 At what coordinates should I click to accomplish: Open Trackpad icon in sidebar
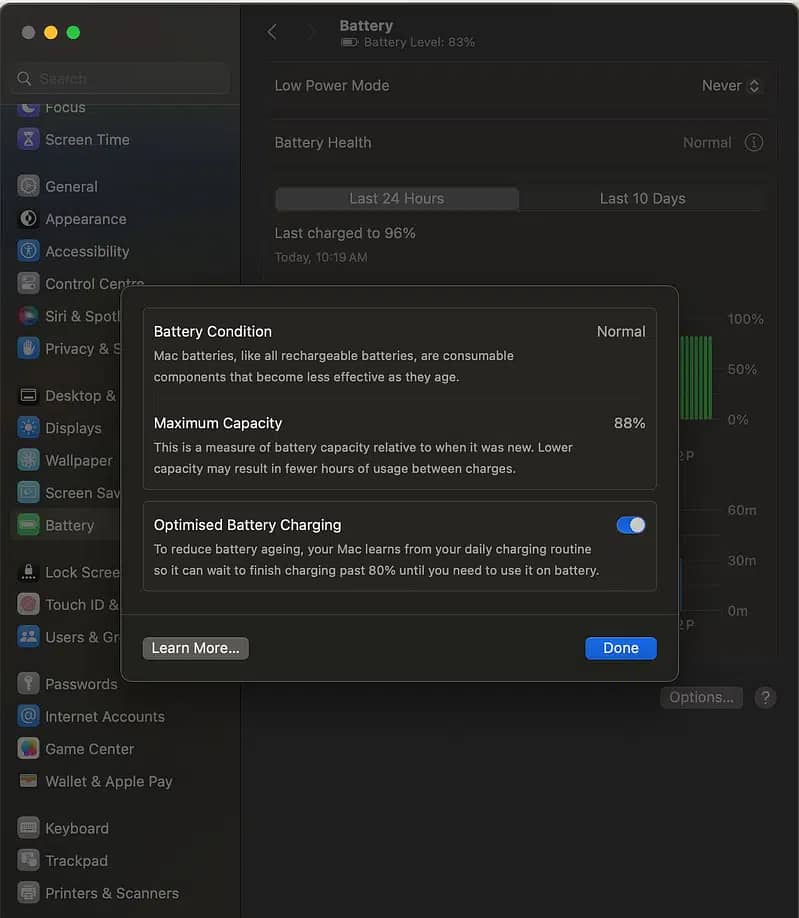pyautogui.click(x=28, y=861)
